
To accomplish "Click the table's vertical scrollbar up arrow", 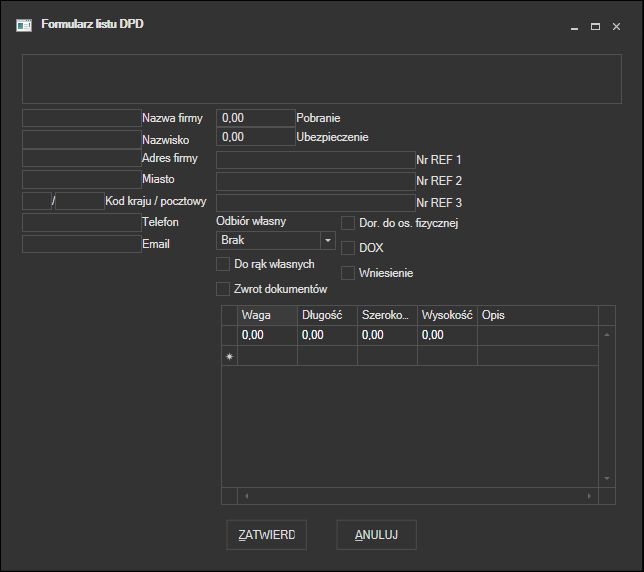I will (x=607, y=335).
